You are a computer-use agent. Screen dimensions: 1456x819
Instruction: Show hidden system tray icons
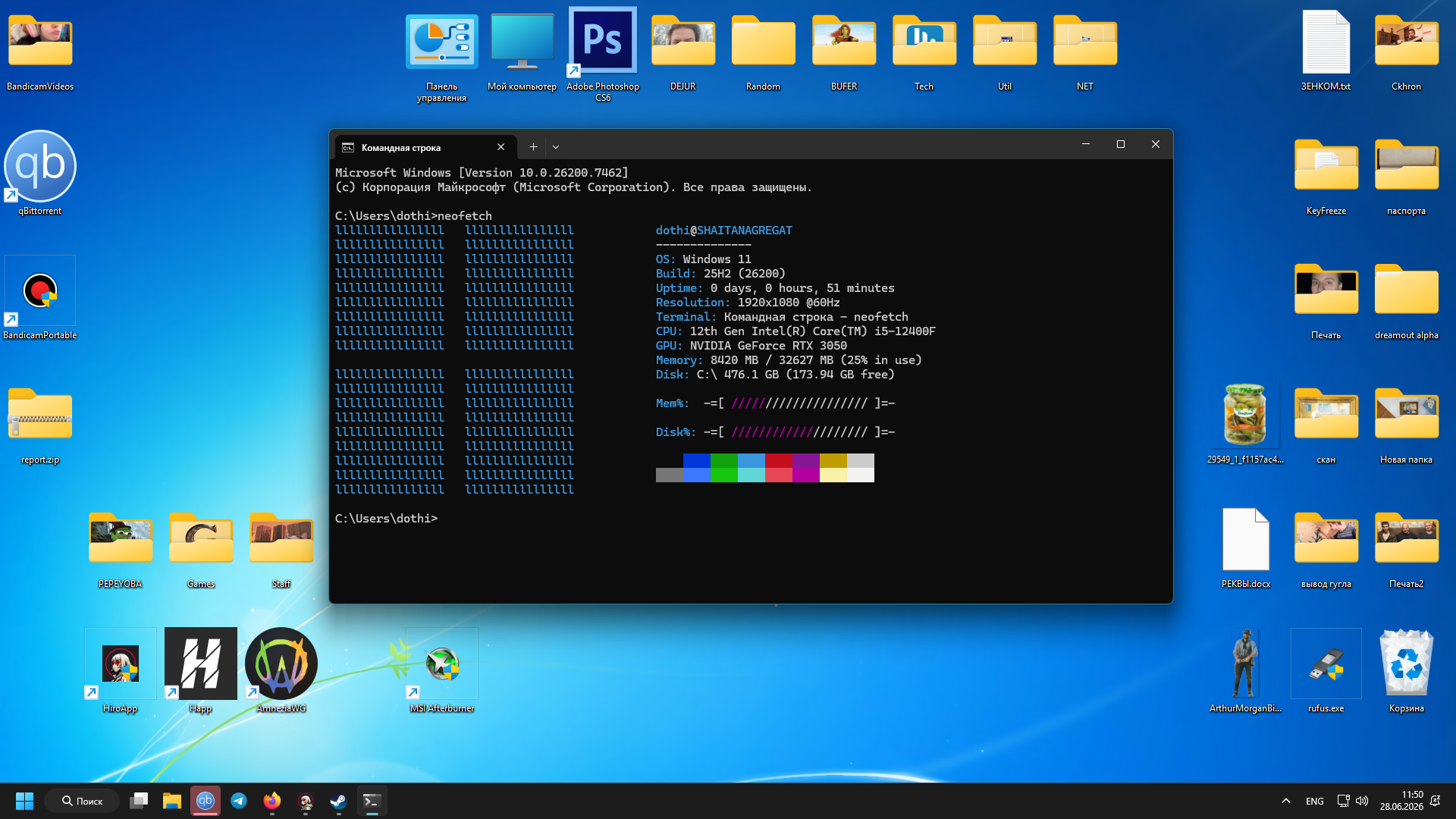click(1286, 801)
